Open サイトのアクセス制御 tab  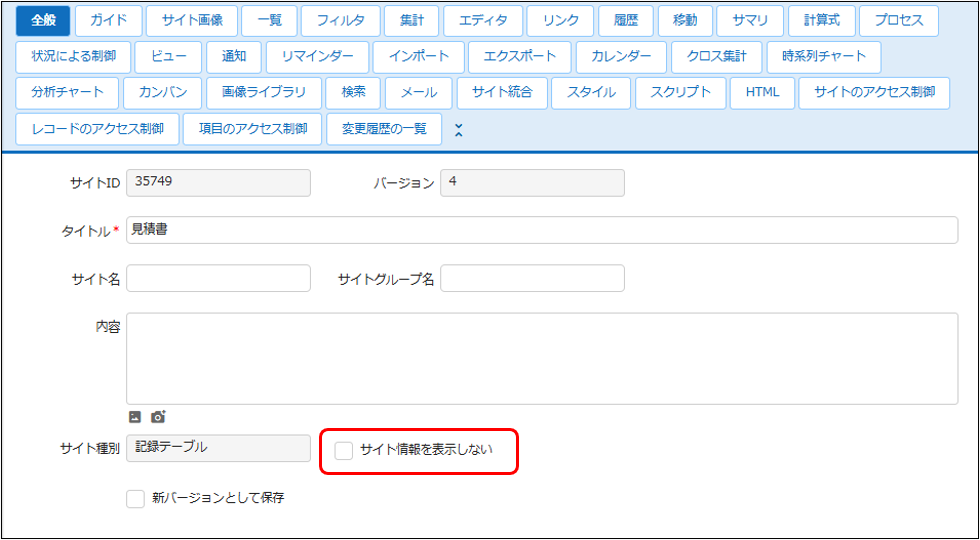coord(874,92)
